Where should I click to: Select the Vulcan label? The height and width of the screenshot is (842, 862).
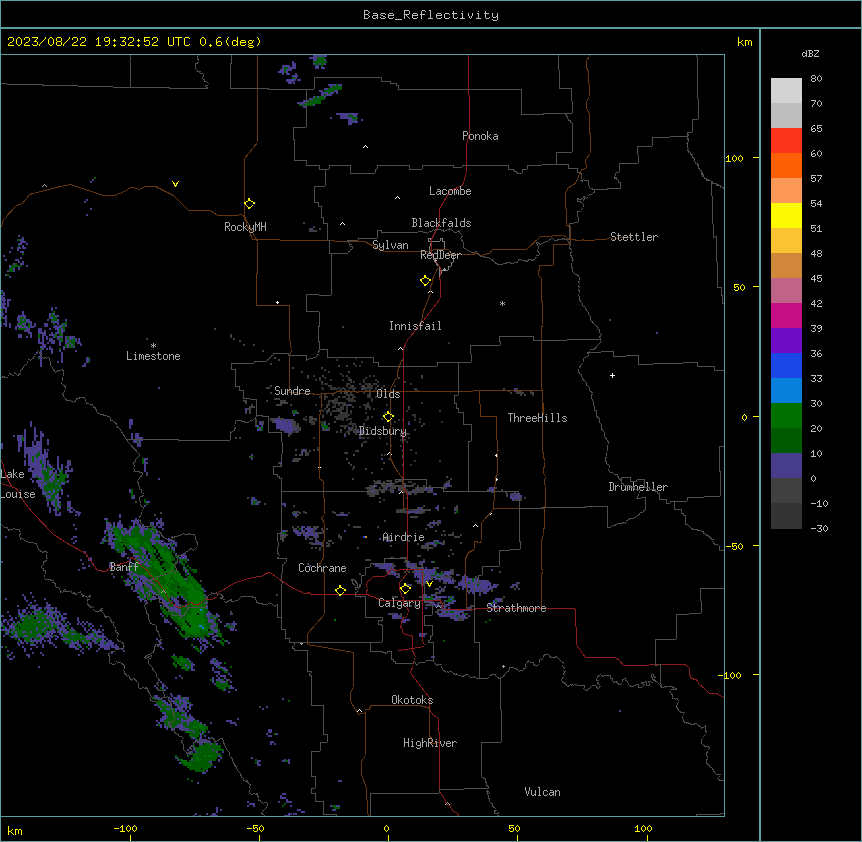(542, 792)
